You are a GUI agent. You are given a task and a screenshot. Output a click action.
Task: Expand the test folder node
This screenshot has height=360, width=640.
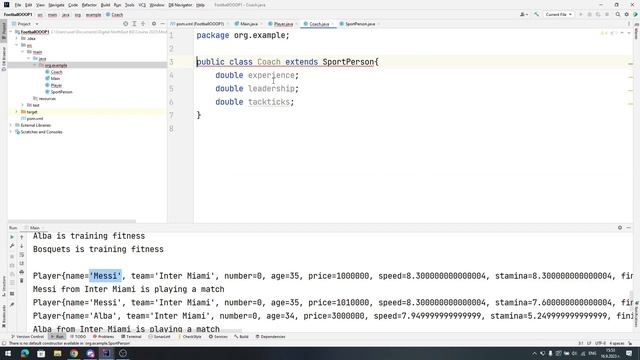tap(23, 105)
